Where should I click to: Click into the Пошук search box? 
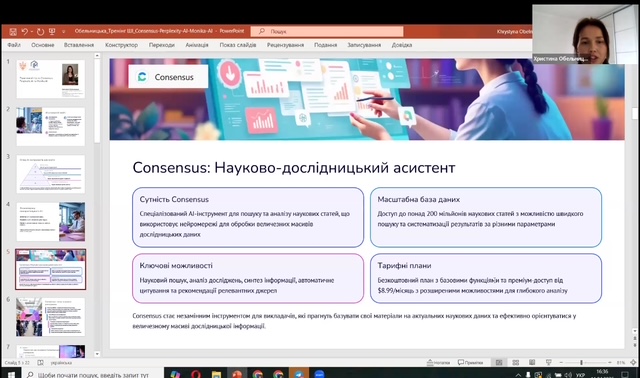327,31
